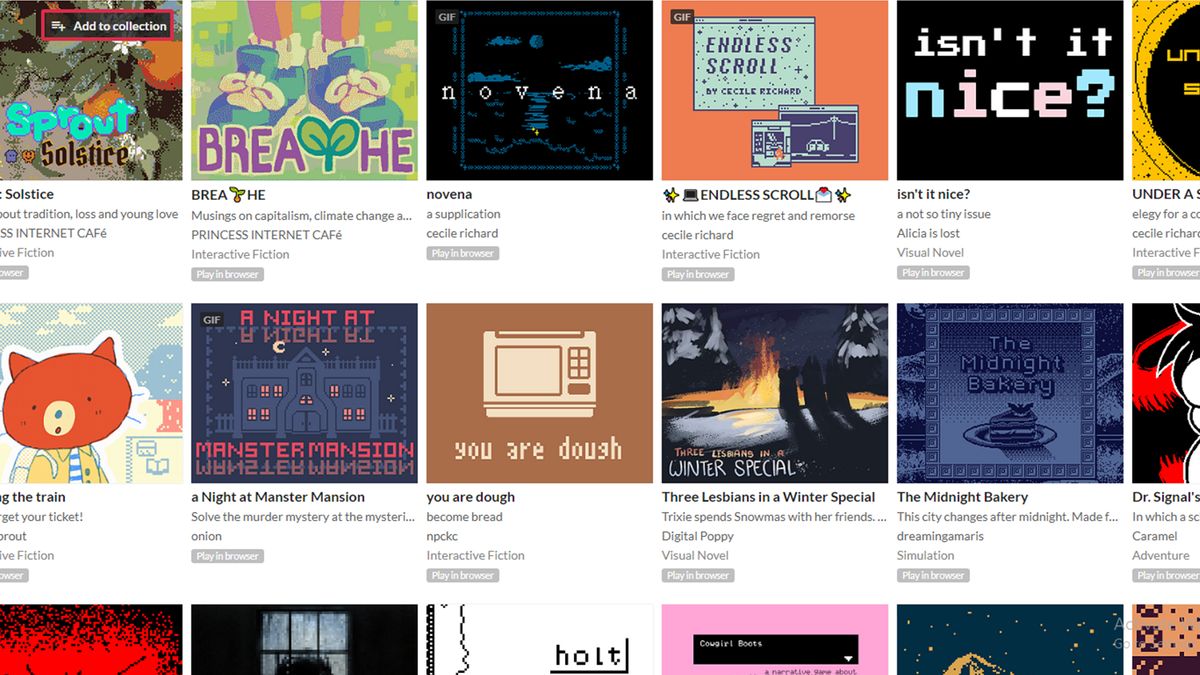Play The Midnight Bakery in browser

coord(932,575)
